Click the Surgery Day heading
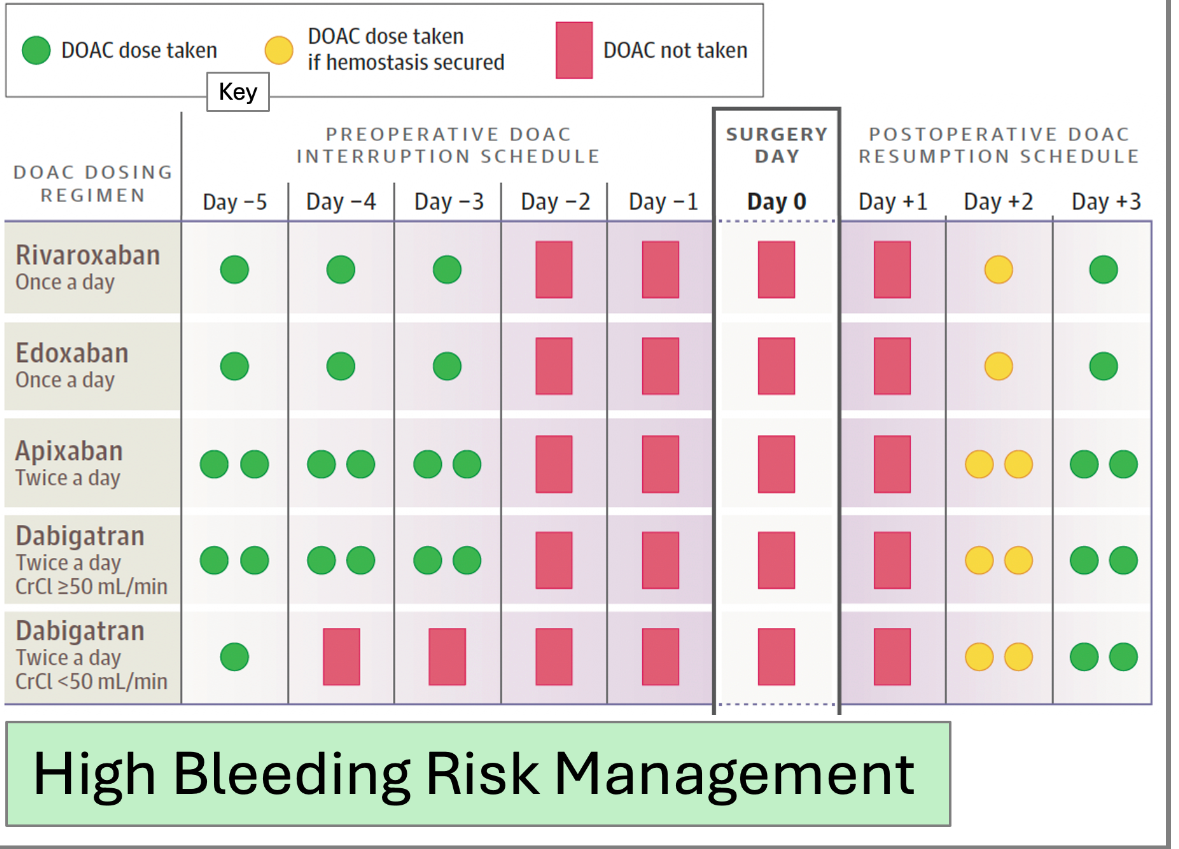 777,145
